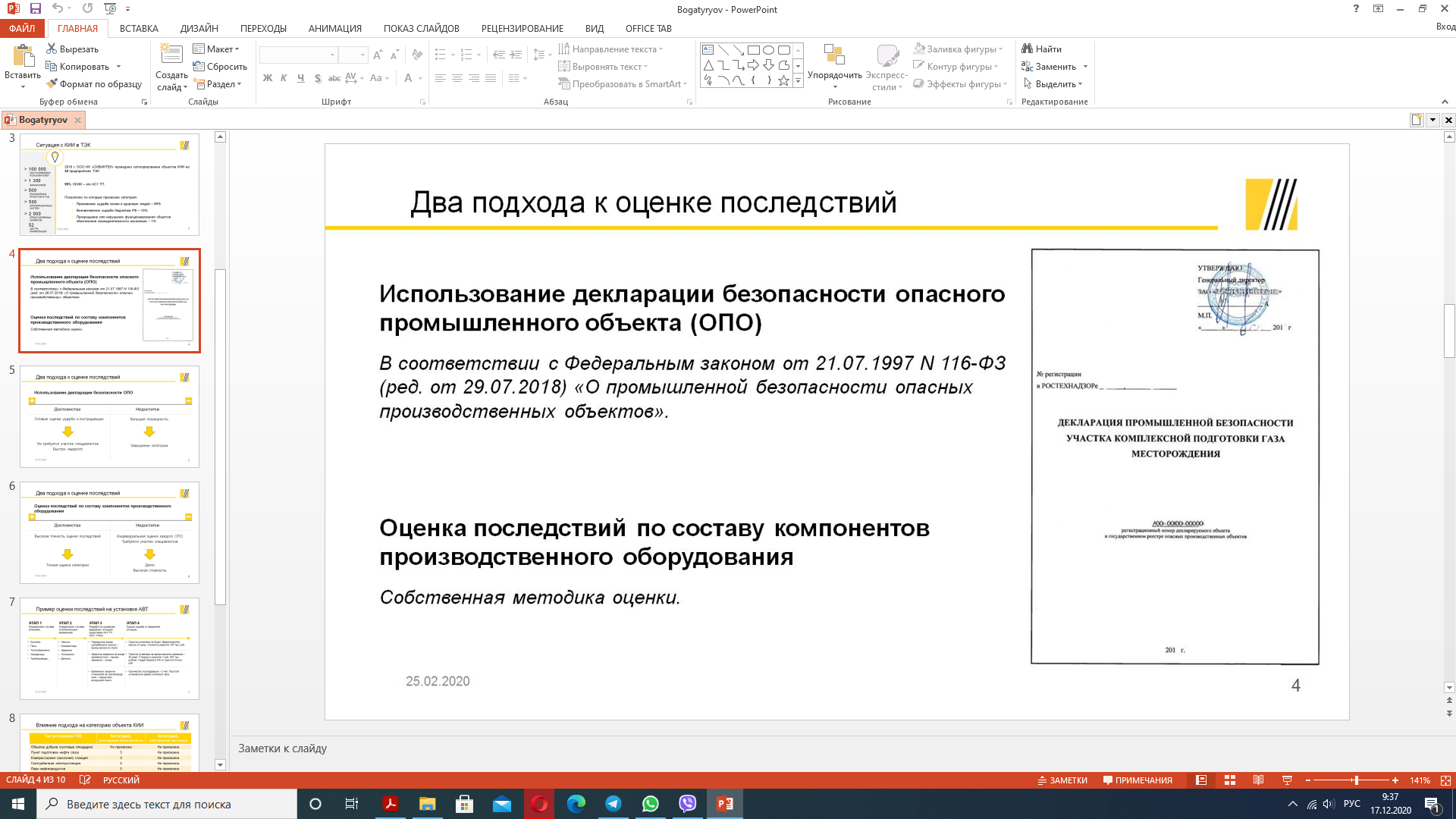Click the zoom slider handle
The height and width of the screenshot is (819, 1456).
pyautogui.click(x=1356, y=780)
